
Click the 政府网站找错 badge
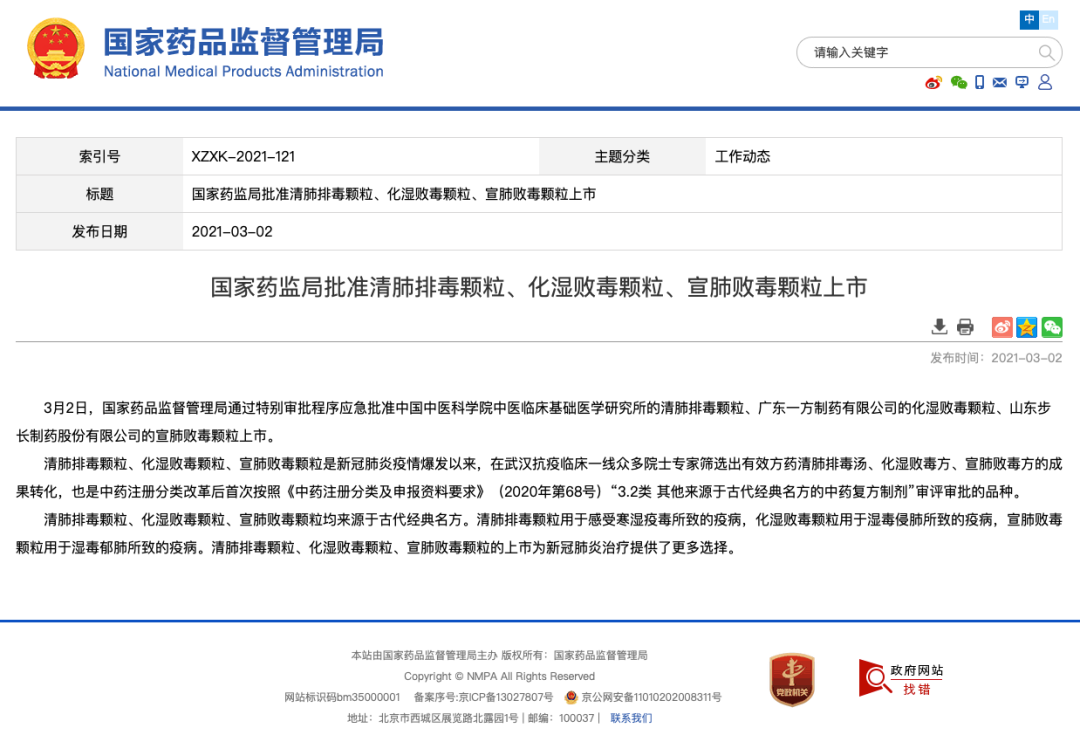tap(901, 679)
